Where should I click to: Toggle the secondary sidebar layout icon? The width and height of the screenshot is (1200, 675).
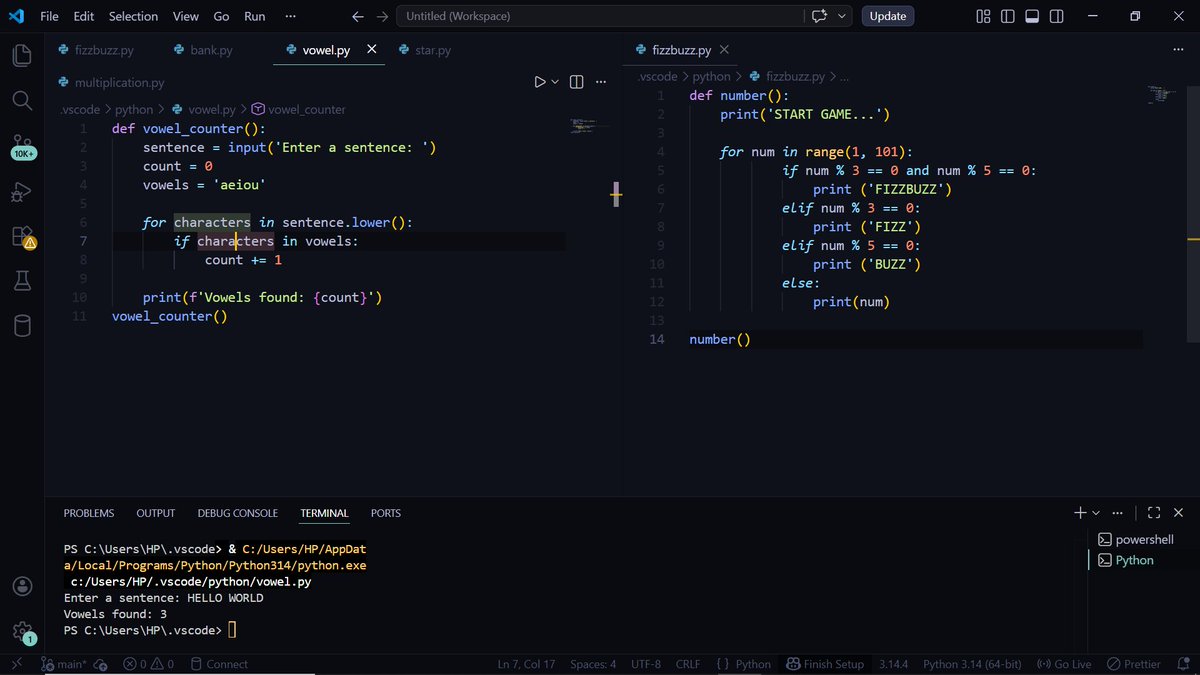click(x=1056, y=16)
